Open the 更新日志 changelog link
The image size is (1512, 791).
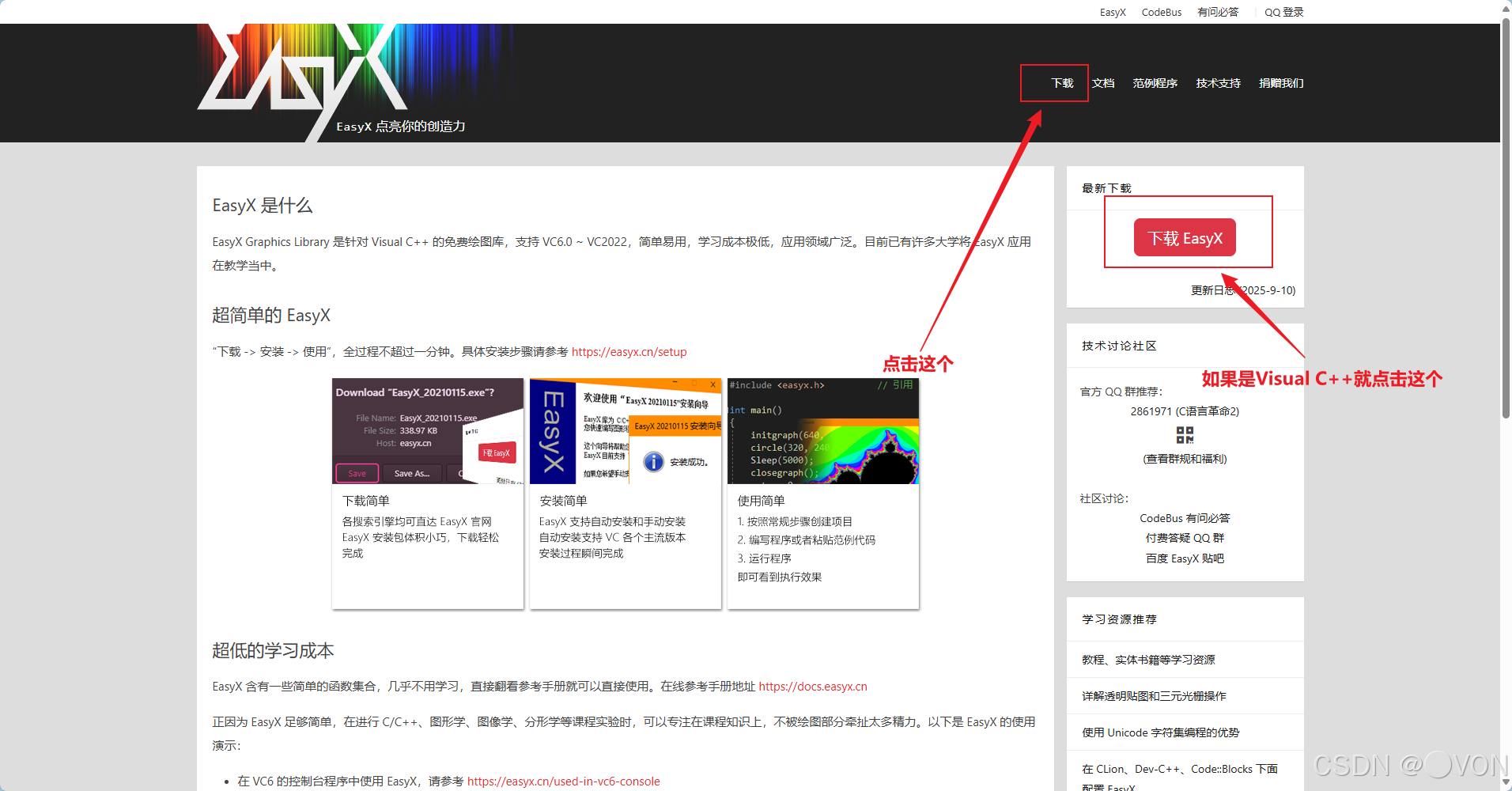point(1243,290)
